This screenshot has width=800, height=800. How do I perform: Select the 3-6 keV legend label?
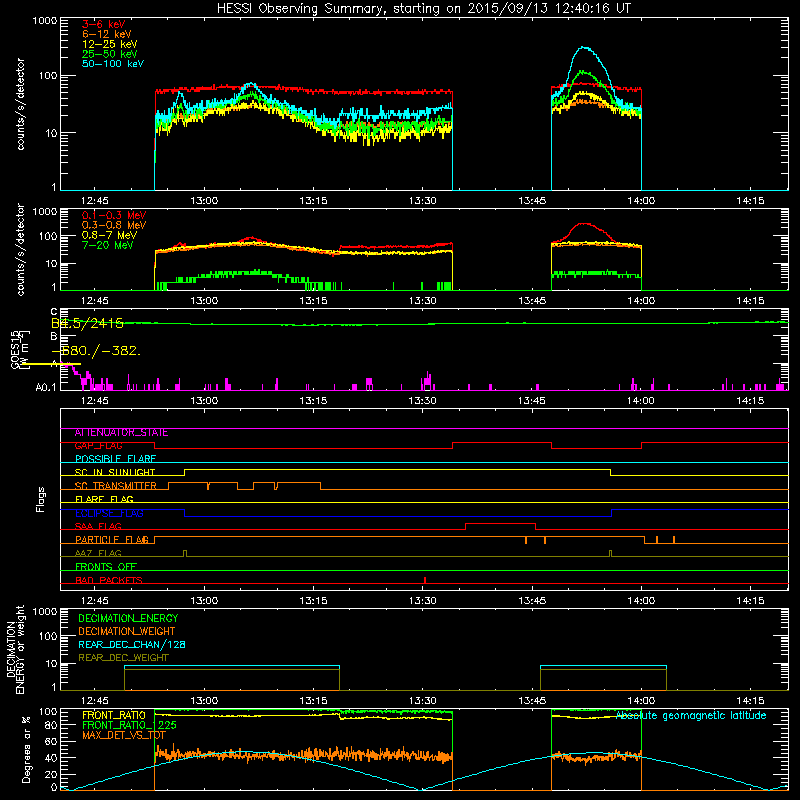[x=103, y=24]
